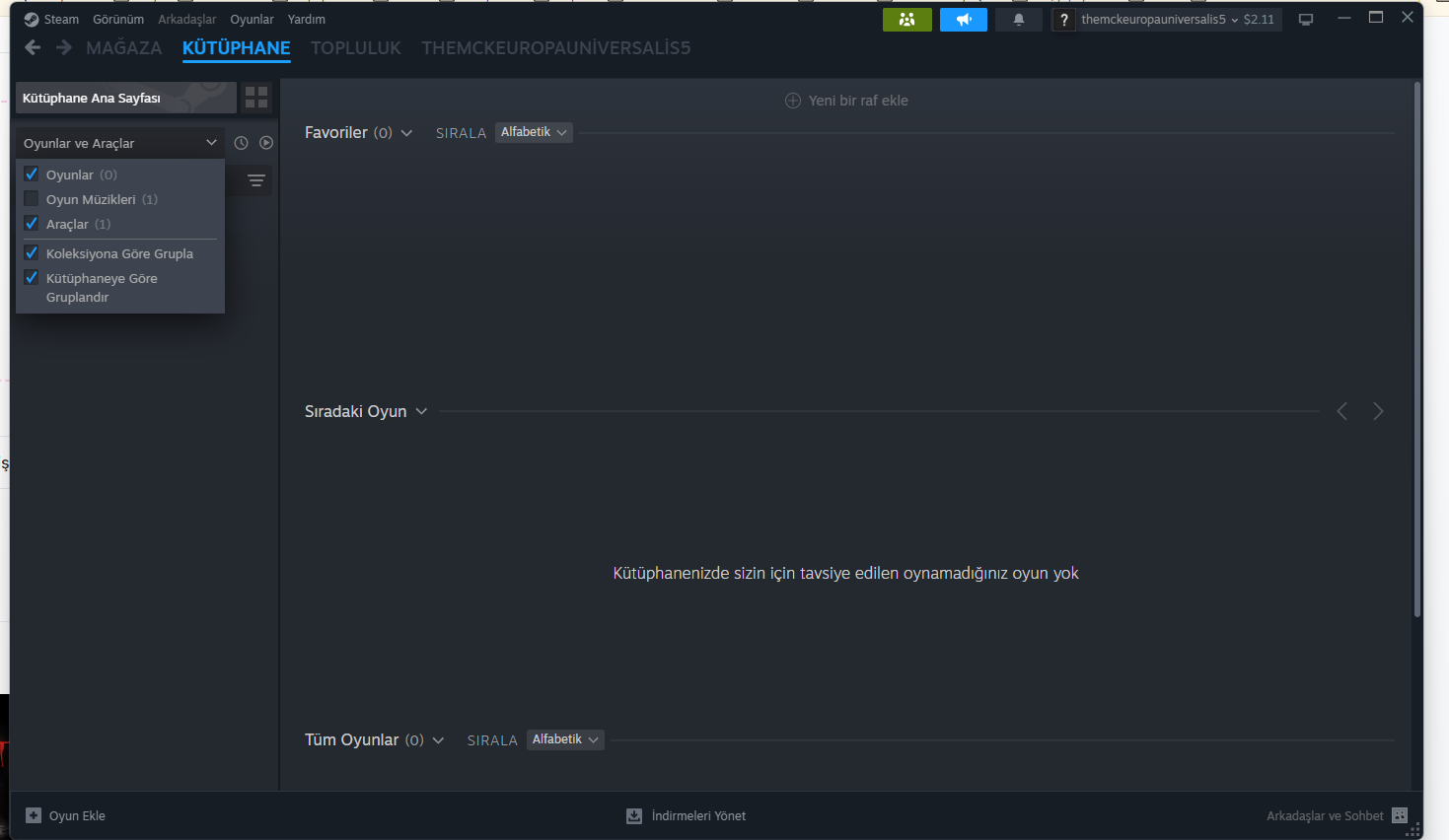Minimize the Steam window
The width and height of the screenshot is (1449, 840).
(x=1343, y=18)
